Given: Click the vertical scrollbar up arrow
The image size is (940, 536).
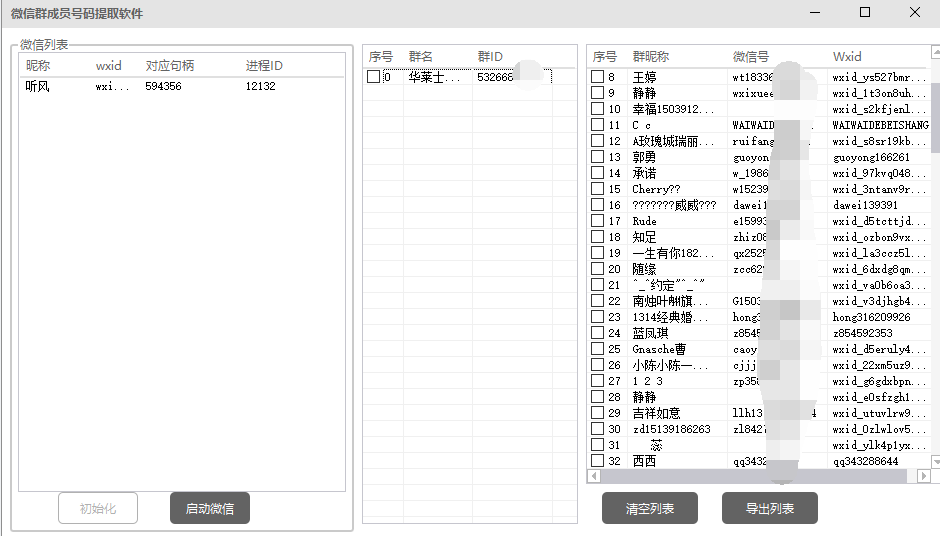Looking at the screenshot, I should tap(936, 52).
